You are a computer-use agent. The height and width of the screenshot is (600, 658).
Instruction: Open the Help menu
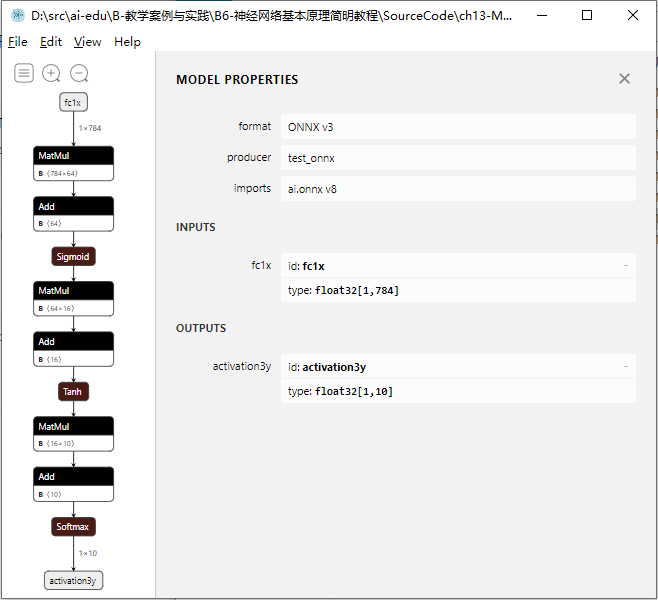coord(127,42)
